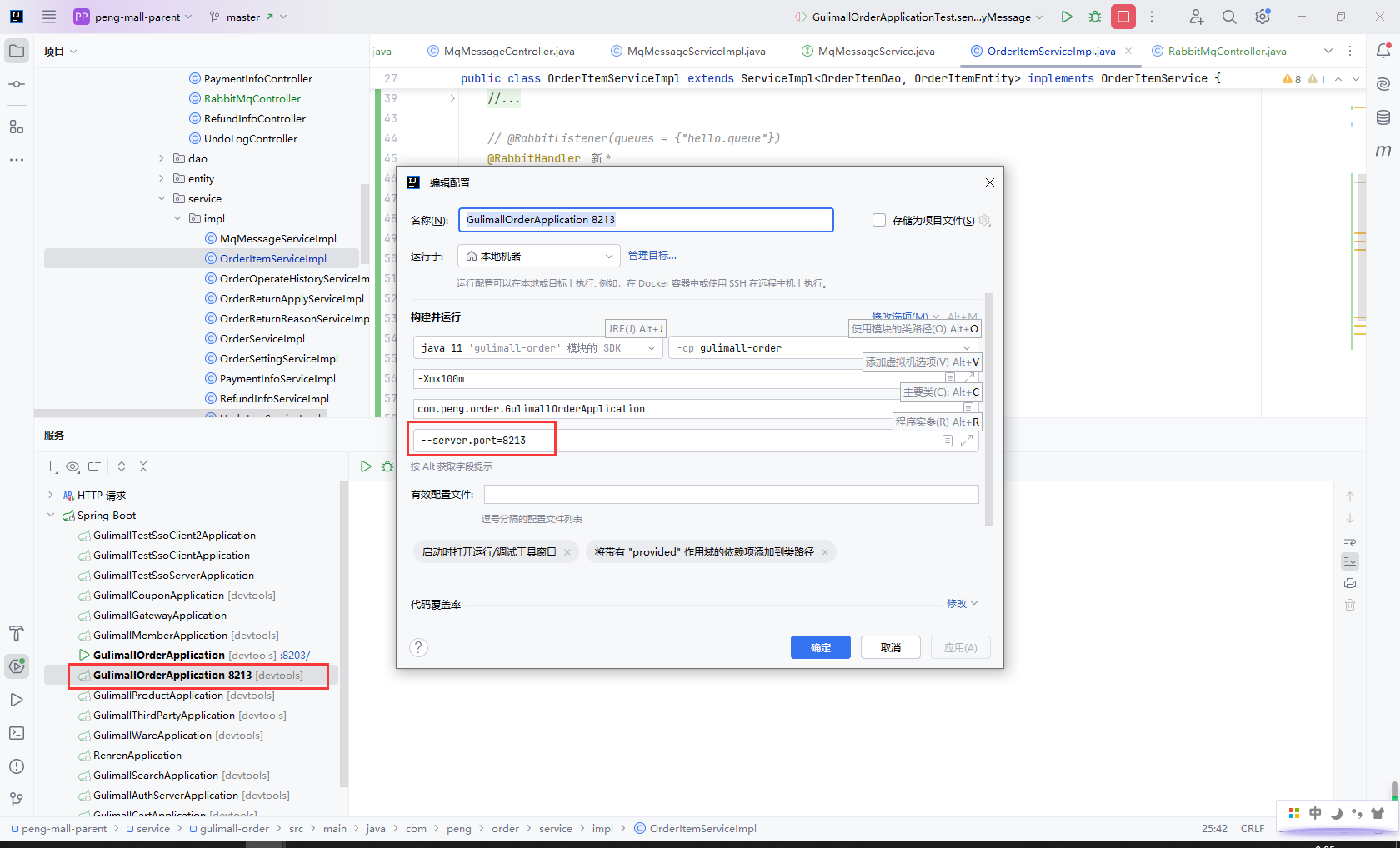Screen dimensions: 1400x848
Task: Focus the active profiles field
Action: coord(732,495)
